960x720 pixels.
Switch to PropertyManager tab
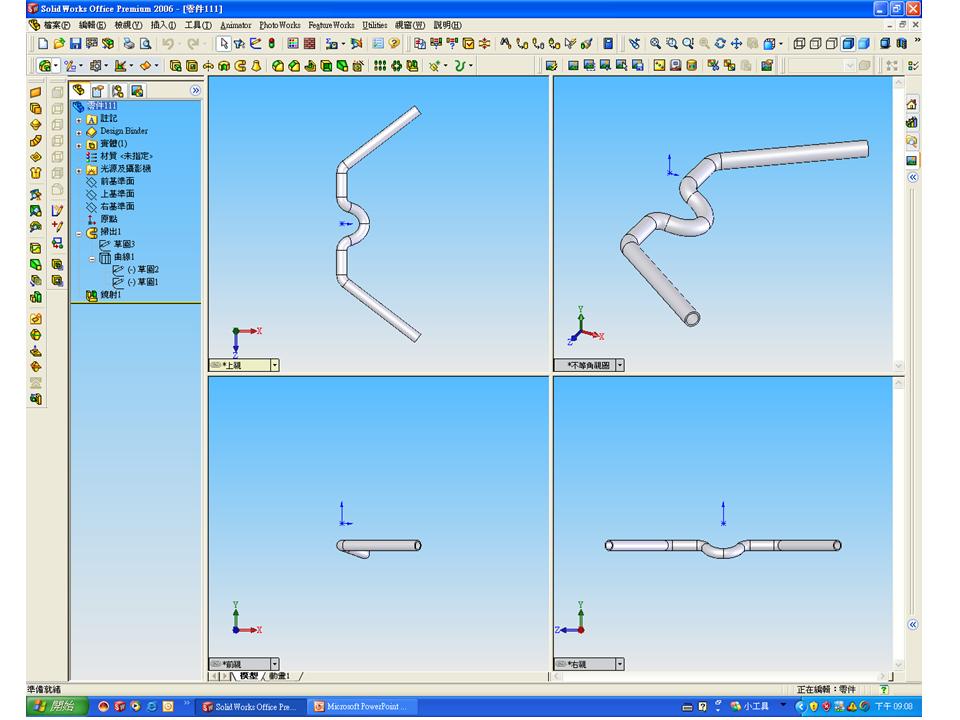click(x=97, y=91)
